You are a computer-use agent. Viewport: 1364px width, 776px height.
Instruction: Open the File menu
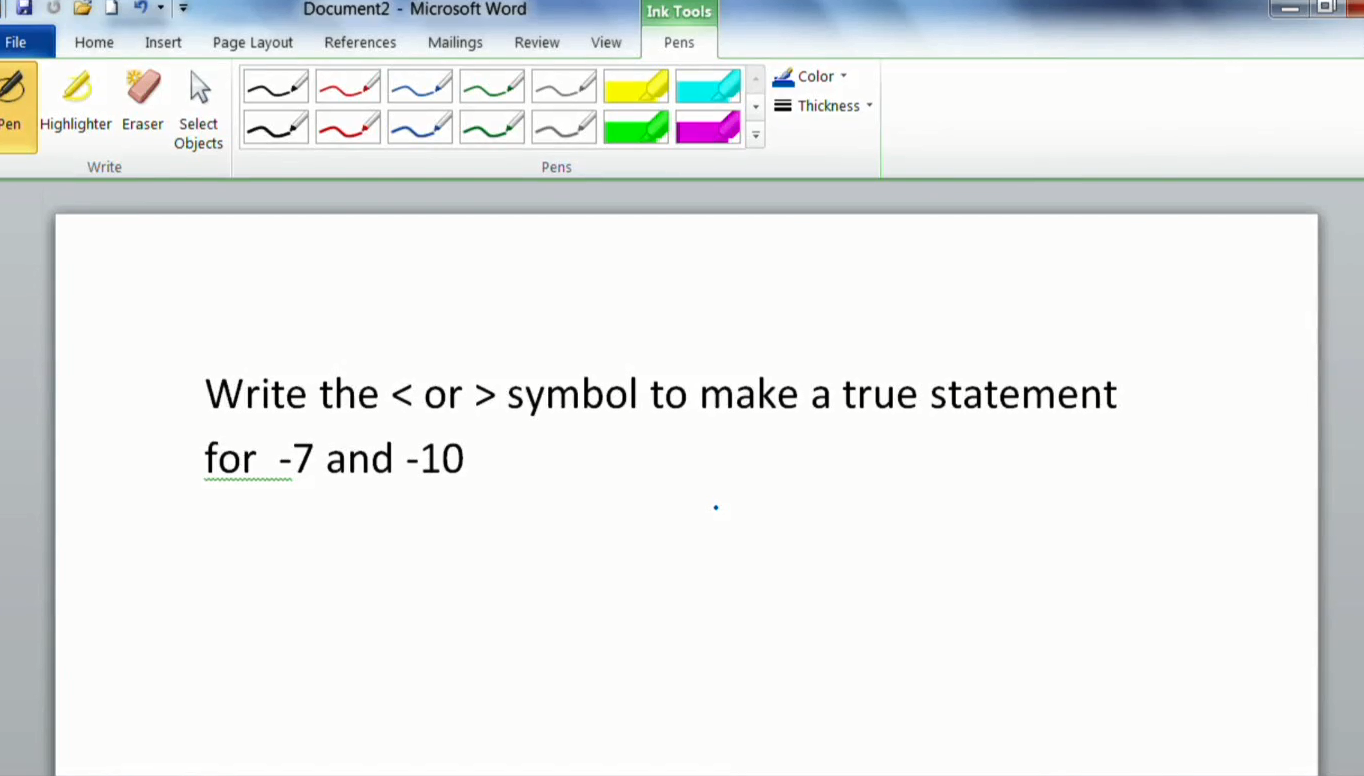tap(15, 42)
